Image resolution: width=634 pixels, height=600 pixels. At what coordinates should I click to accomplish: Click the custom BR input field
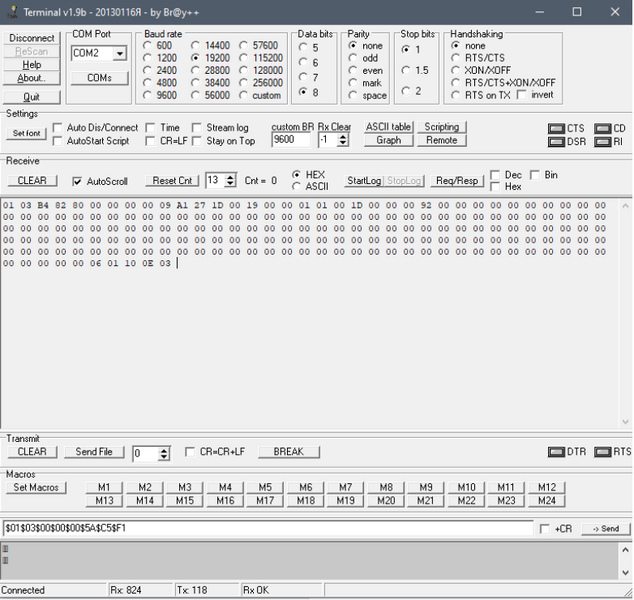tap(291, 140)
